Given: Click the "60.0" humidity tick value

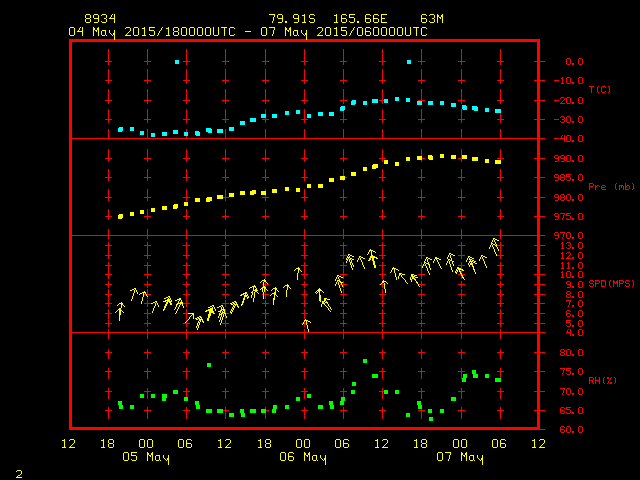Looking at the screenshot, I should click(x=571, y=429).
